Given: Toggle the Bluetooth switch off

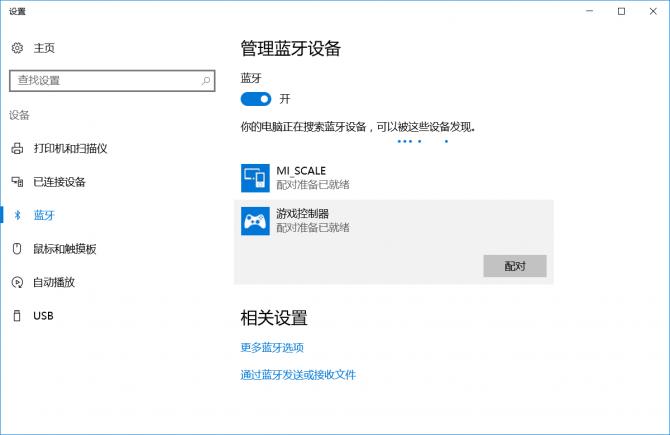Looking at the screenshot, I should click(x=256, y=99).
